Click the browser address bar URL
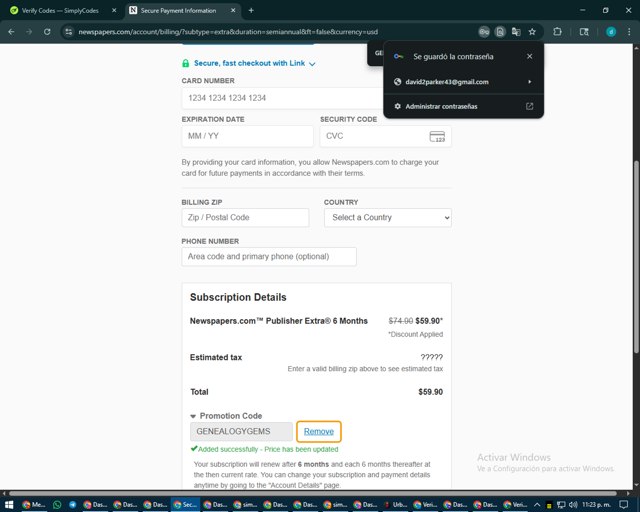 pyautogui.click(x=228, y=32)
